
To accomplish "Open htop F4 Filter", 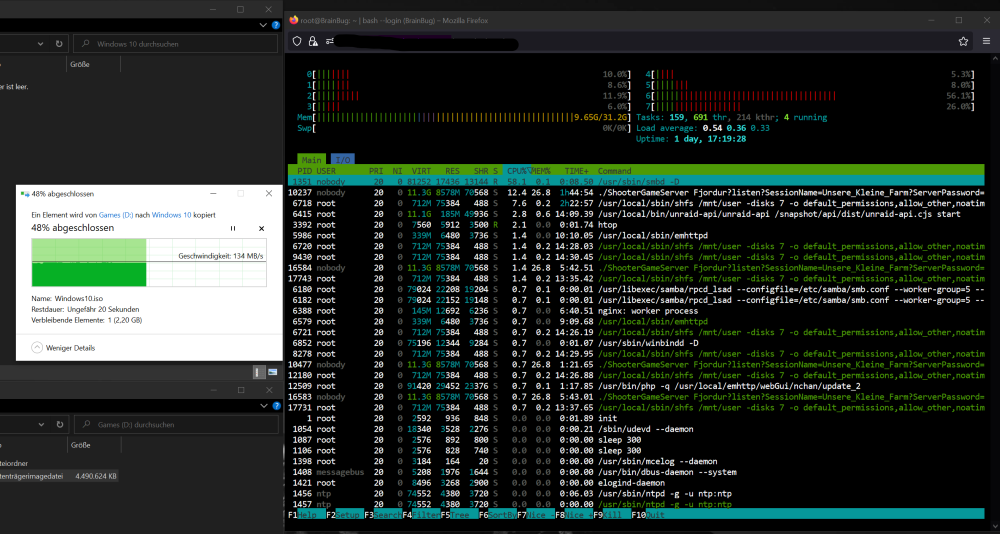I will tap(422, 514).
